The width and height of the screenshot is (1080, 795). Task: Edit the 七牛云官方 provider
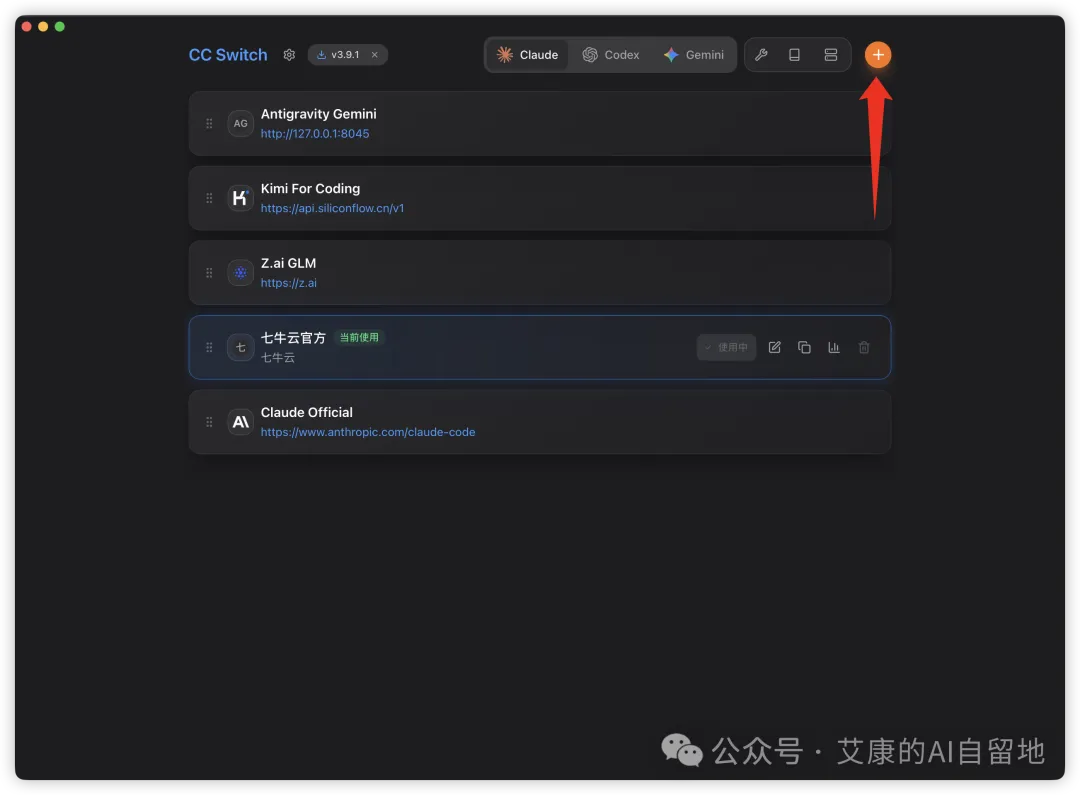pos(774,347)
